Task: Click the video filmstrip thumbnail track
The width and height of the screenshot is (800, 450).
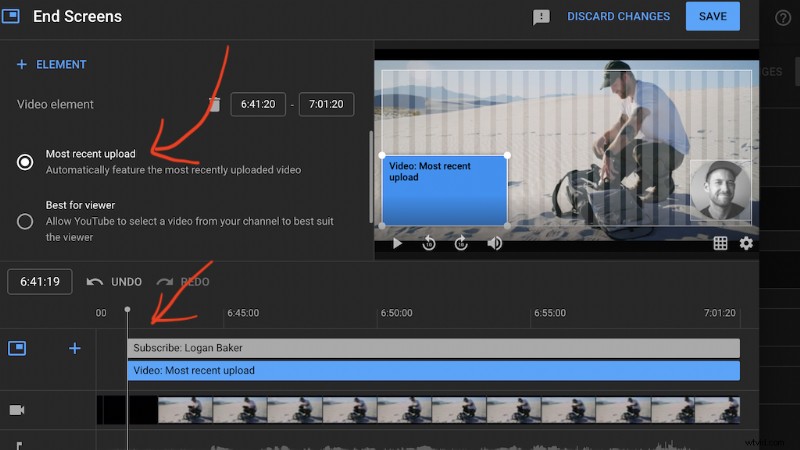Action: (x=418, y=410)
